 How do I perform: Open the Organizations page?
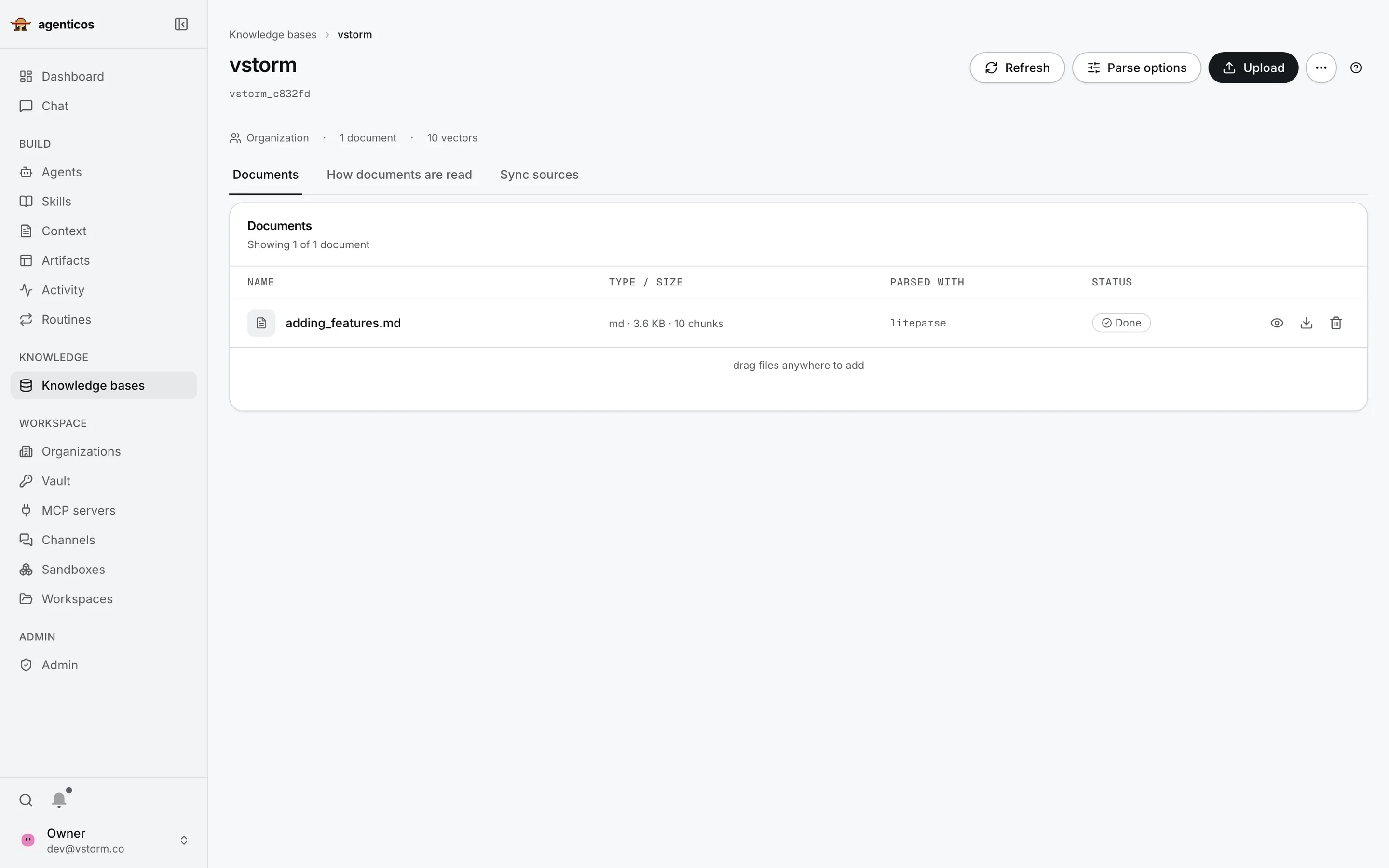coord(103,451)
